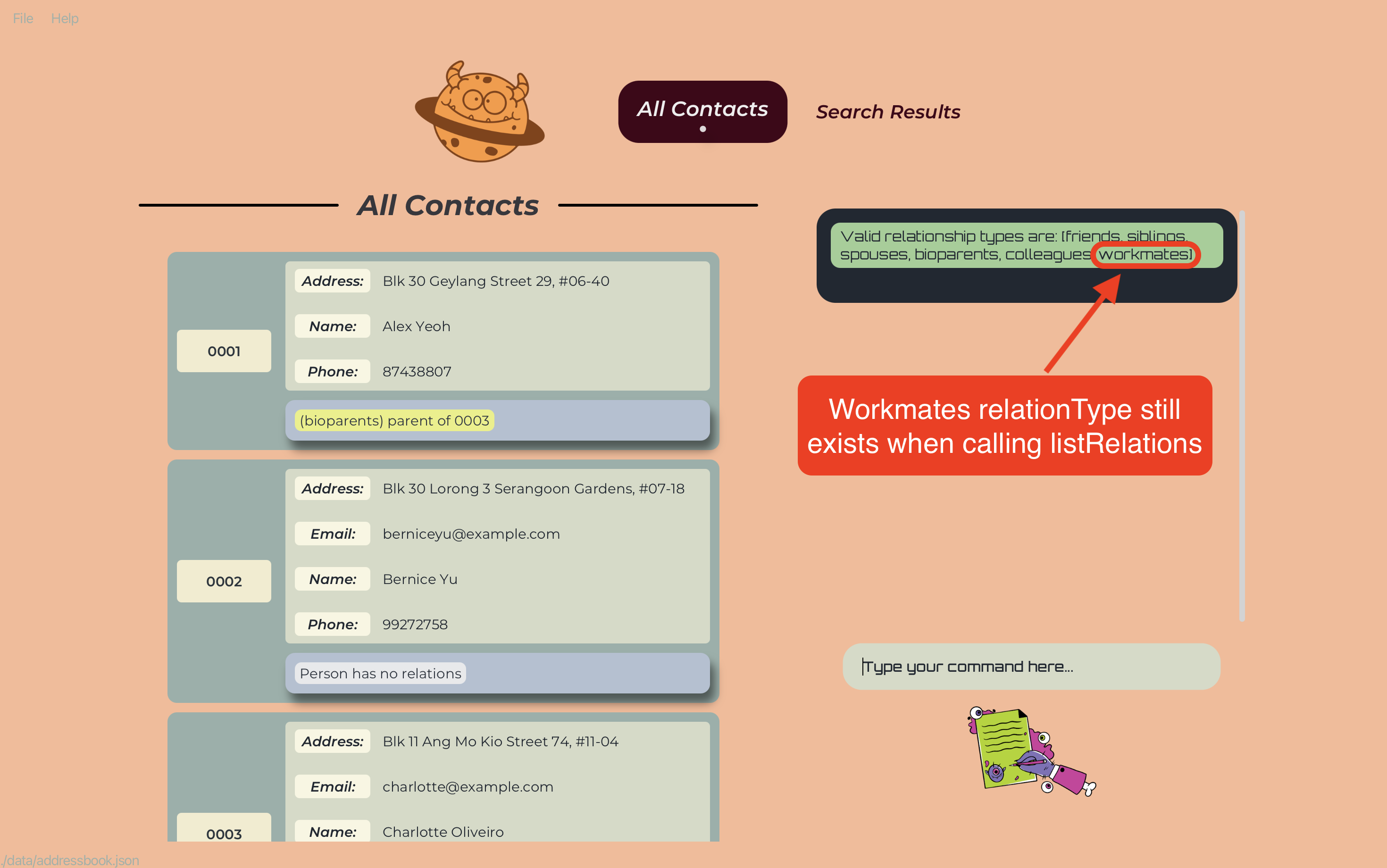1387x868 pixels.
Task: Toggle visibility of Search Results panel
Action: pos(885,111)
